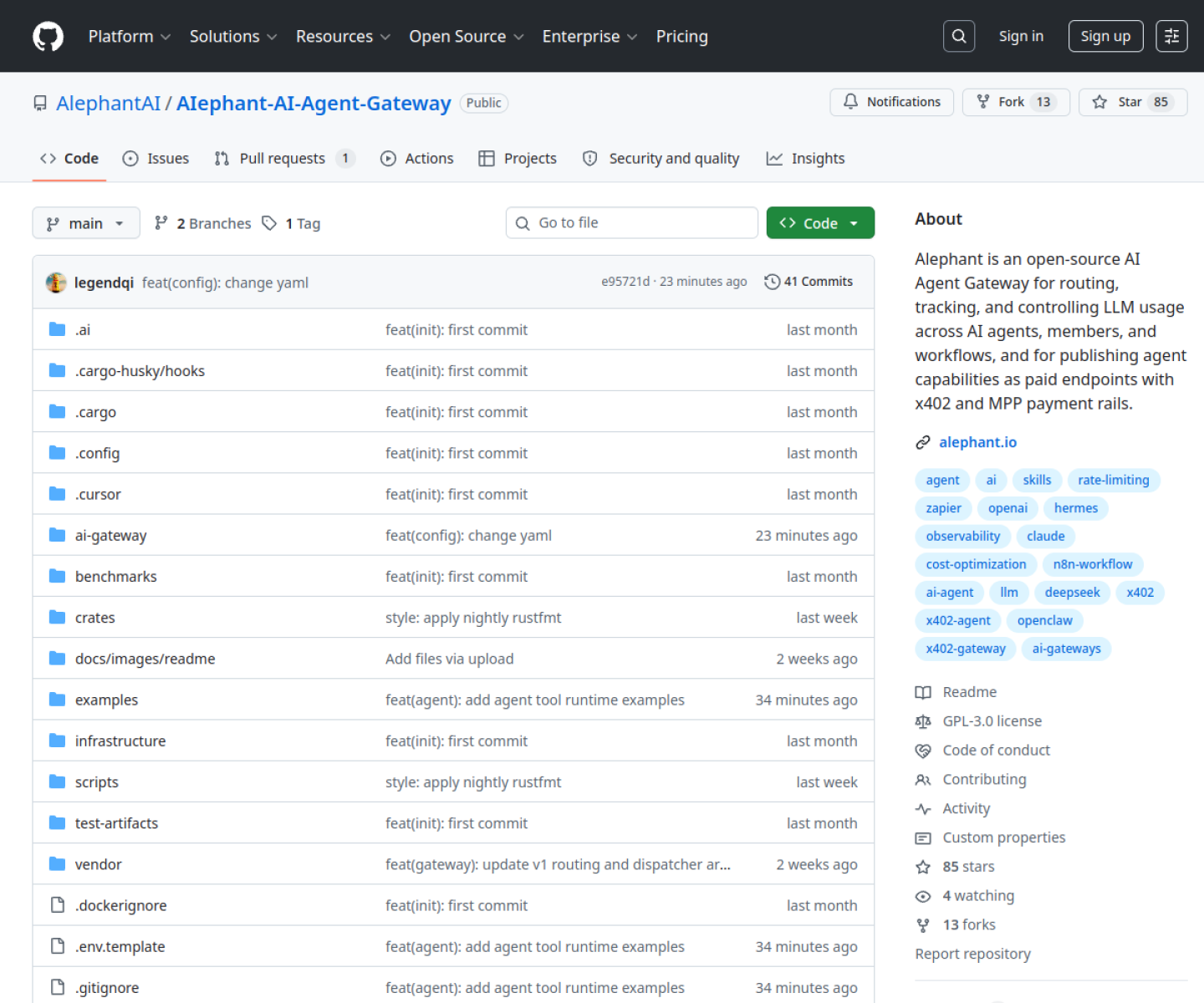Click the eye icon beside 4 watching
This screenshot has height=1003, width=1204.
pos(923,896)
